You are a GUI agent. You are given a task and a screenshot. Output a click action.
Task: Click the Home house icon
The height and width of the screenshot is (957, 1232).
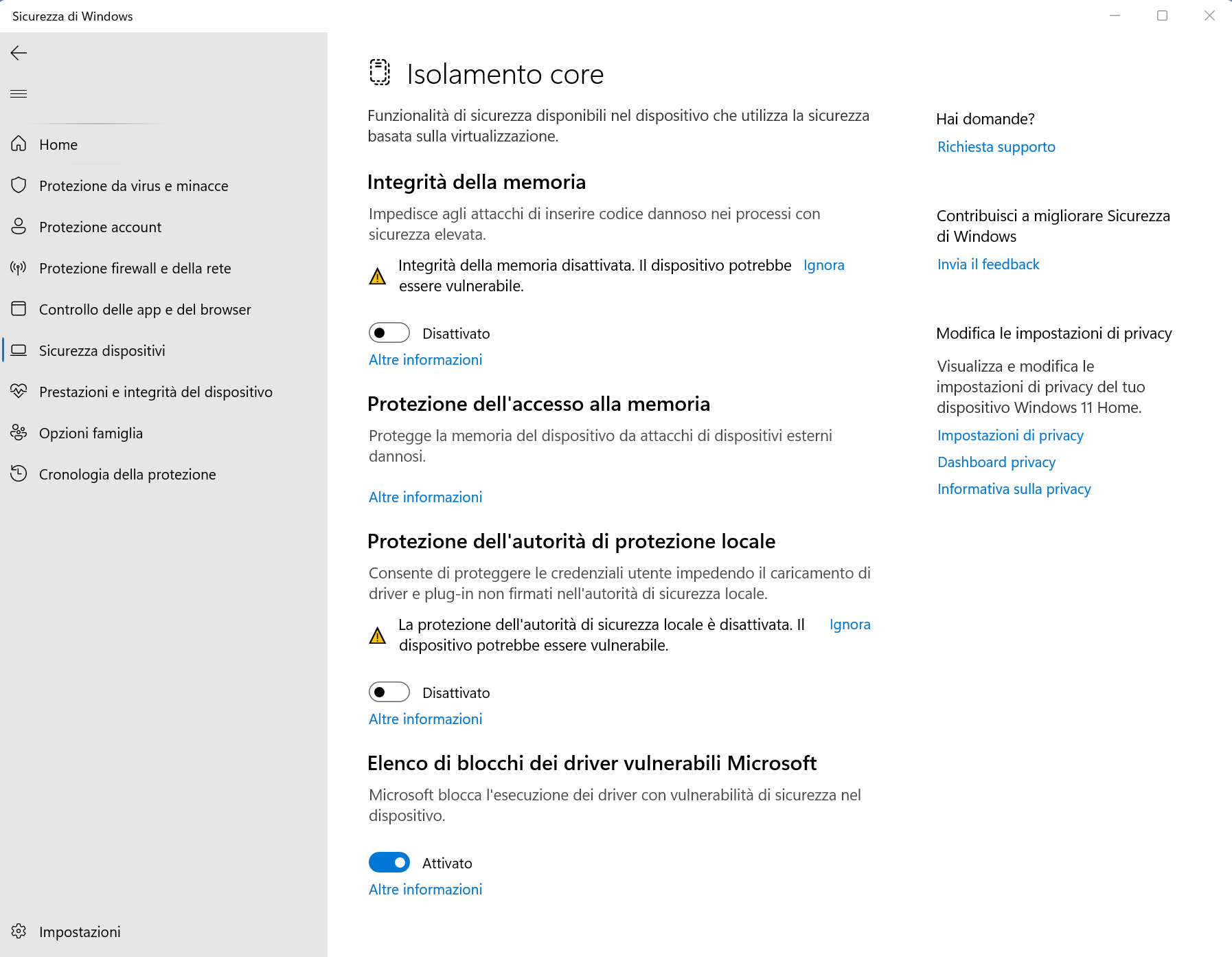coord(19,144)
